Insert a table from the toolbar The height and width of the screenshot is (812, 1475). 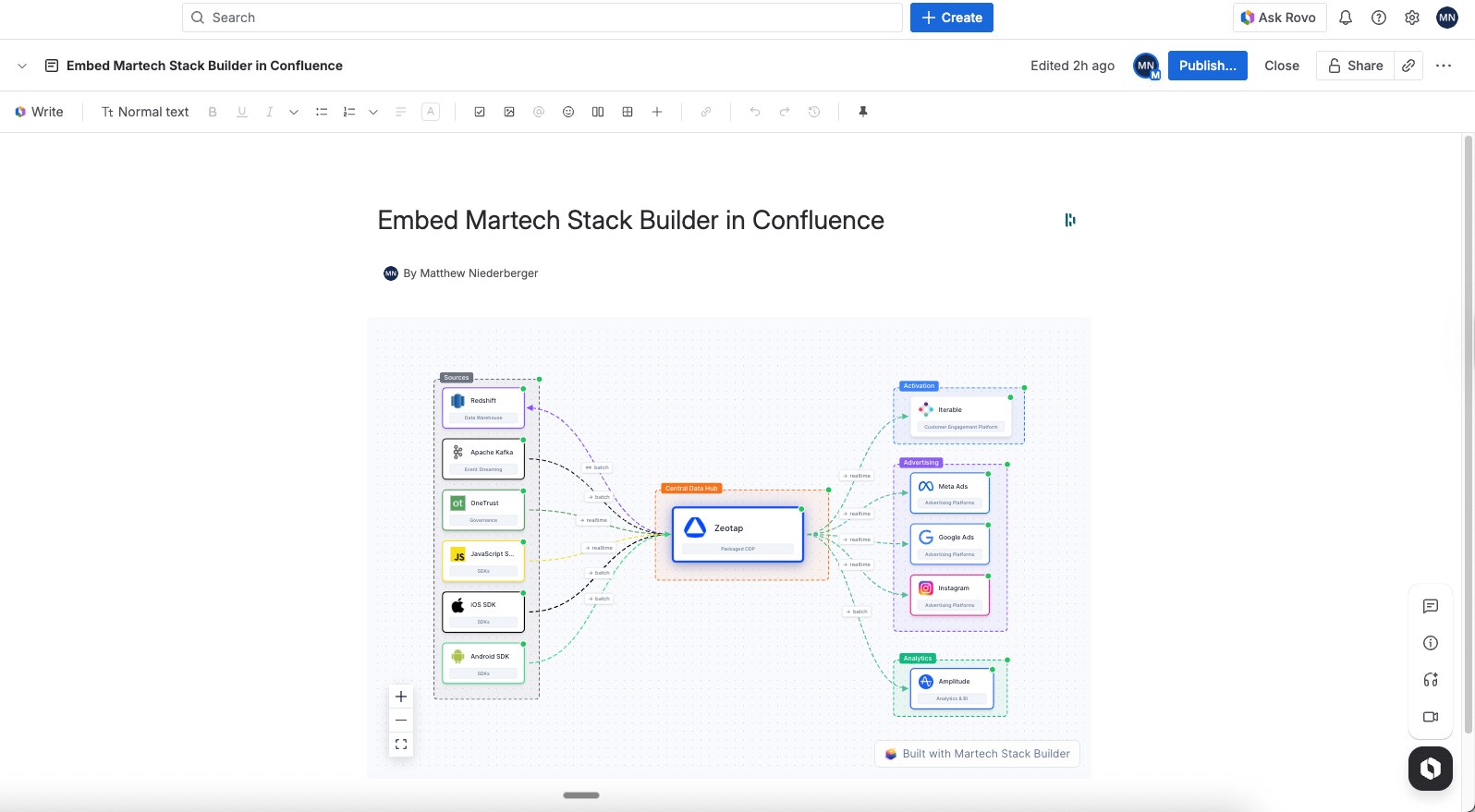click(628, 112)
